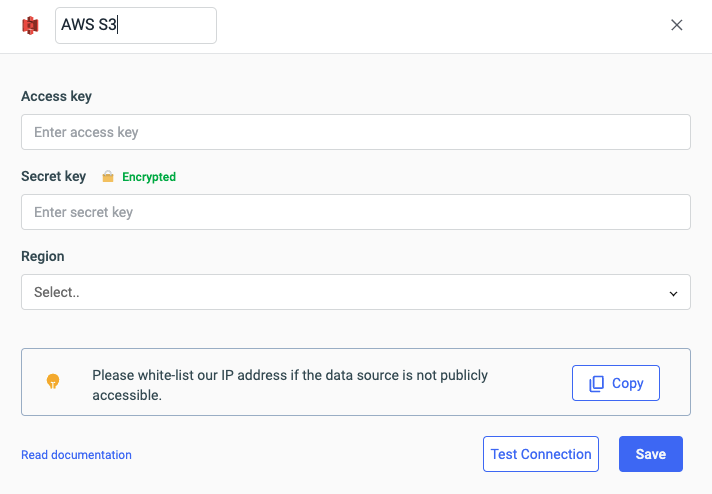Click the lightbulb hint icon
Screen dimensions: 712x494
[53, 381]
